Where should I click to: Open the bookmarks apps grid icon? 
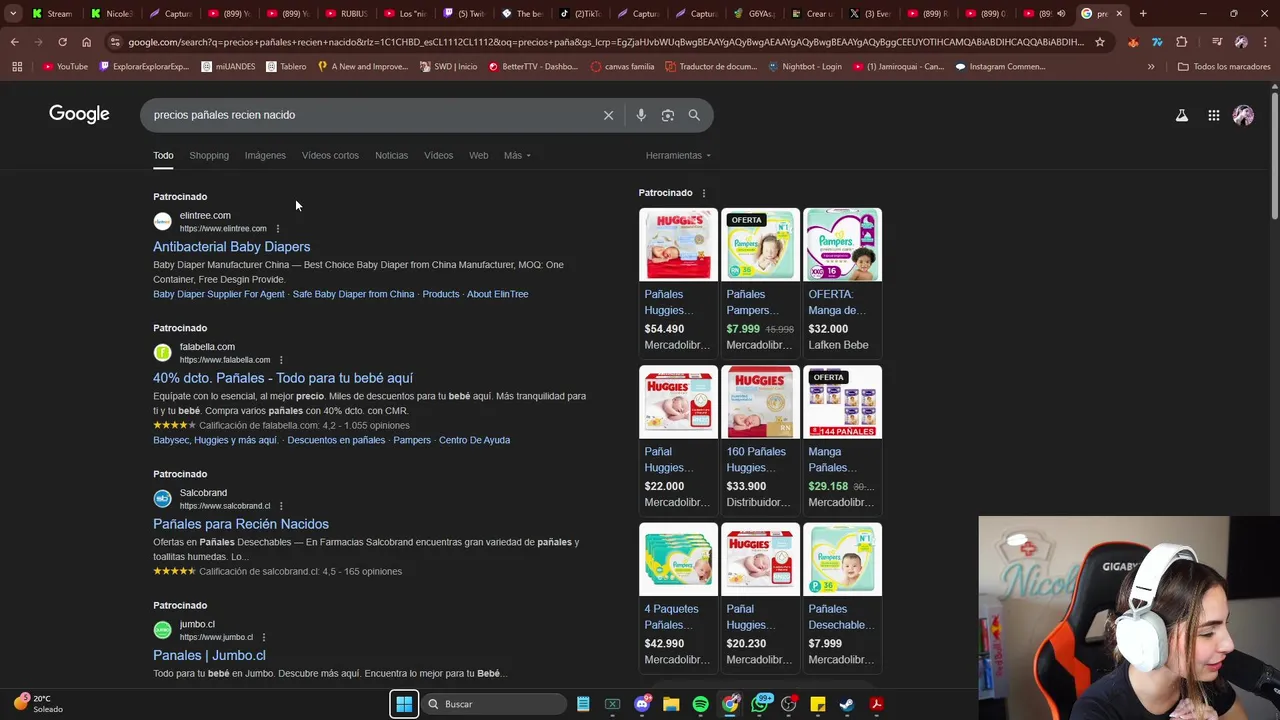pos(16,67)
